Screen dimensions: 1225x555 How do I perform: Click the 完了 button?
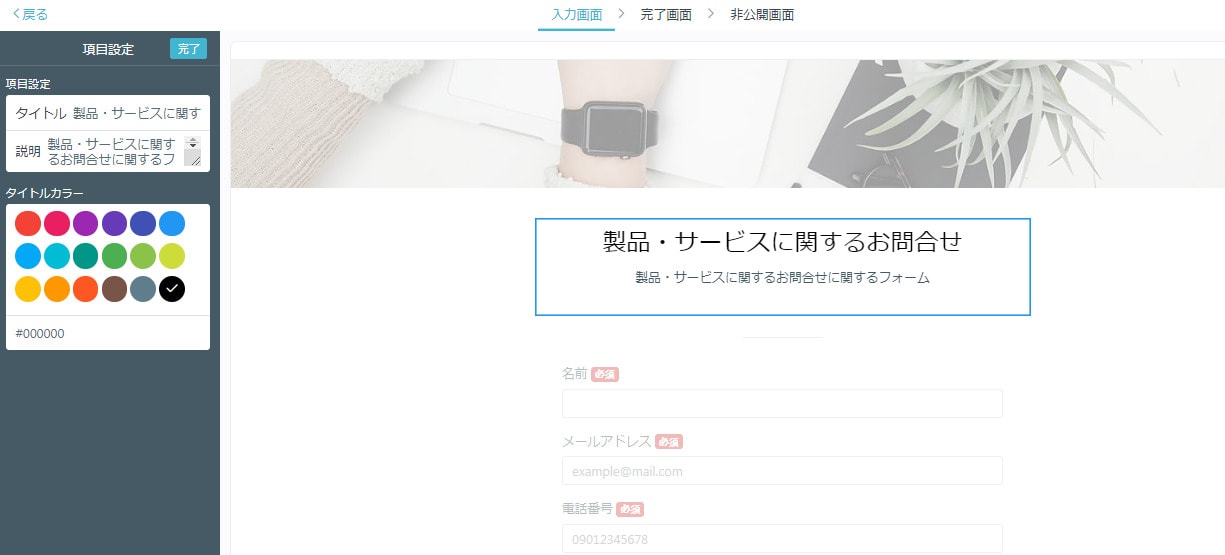point(188,49)
